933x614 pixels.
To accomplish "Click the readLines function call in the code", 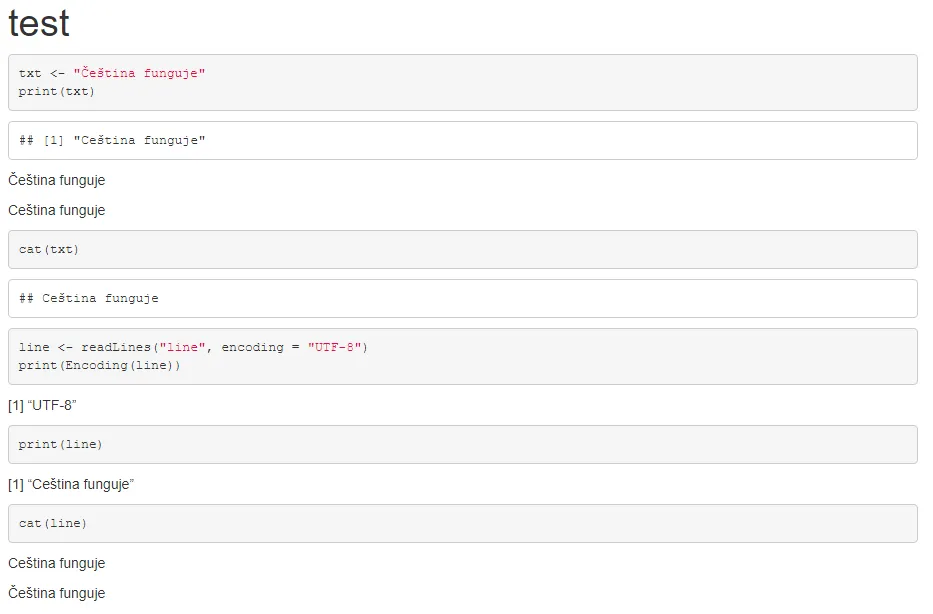I will coord(109,348).
